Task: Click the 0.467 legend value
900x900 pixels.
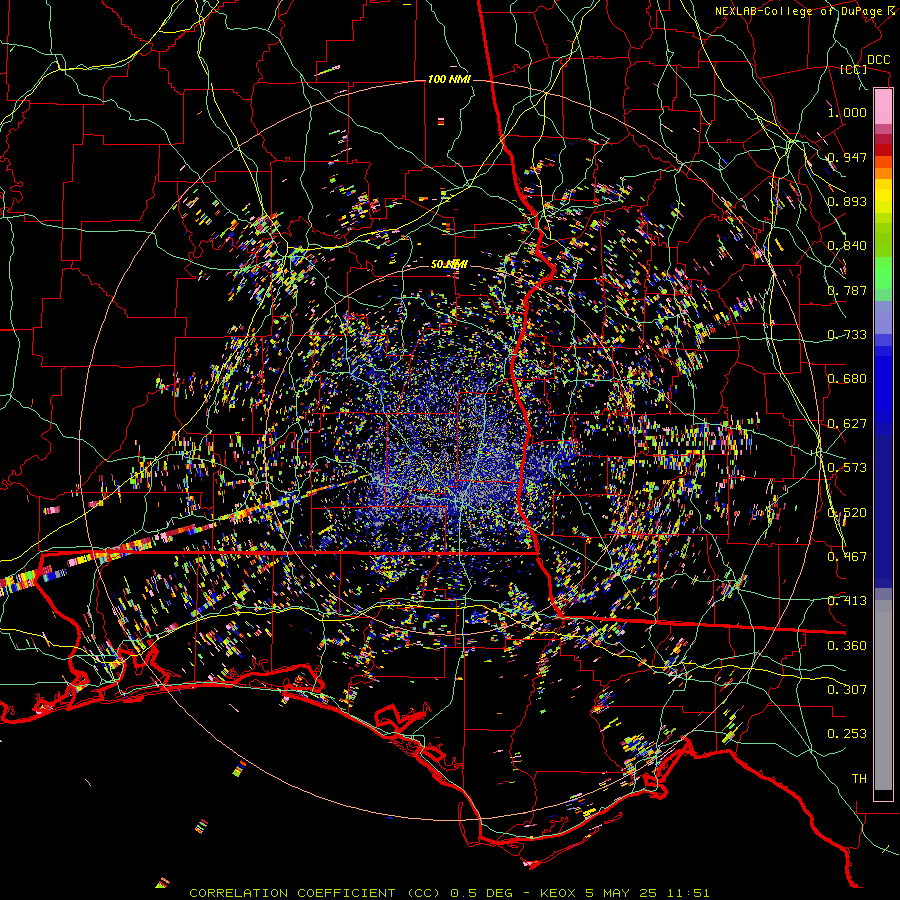Action: pos(847,557)
